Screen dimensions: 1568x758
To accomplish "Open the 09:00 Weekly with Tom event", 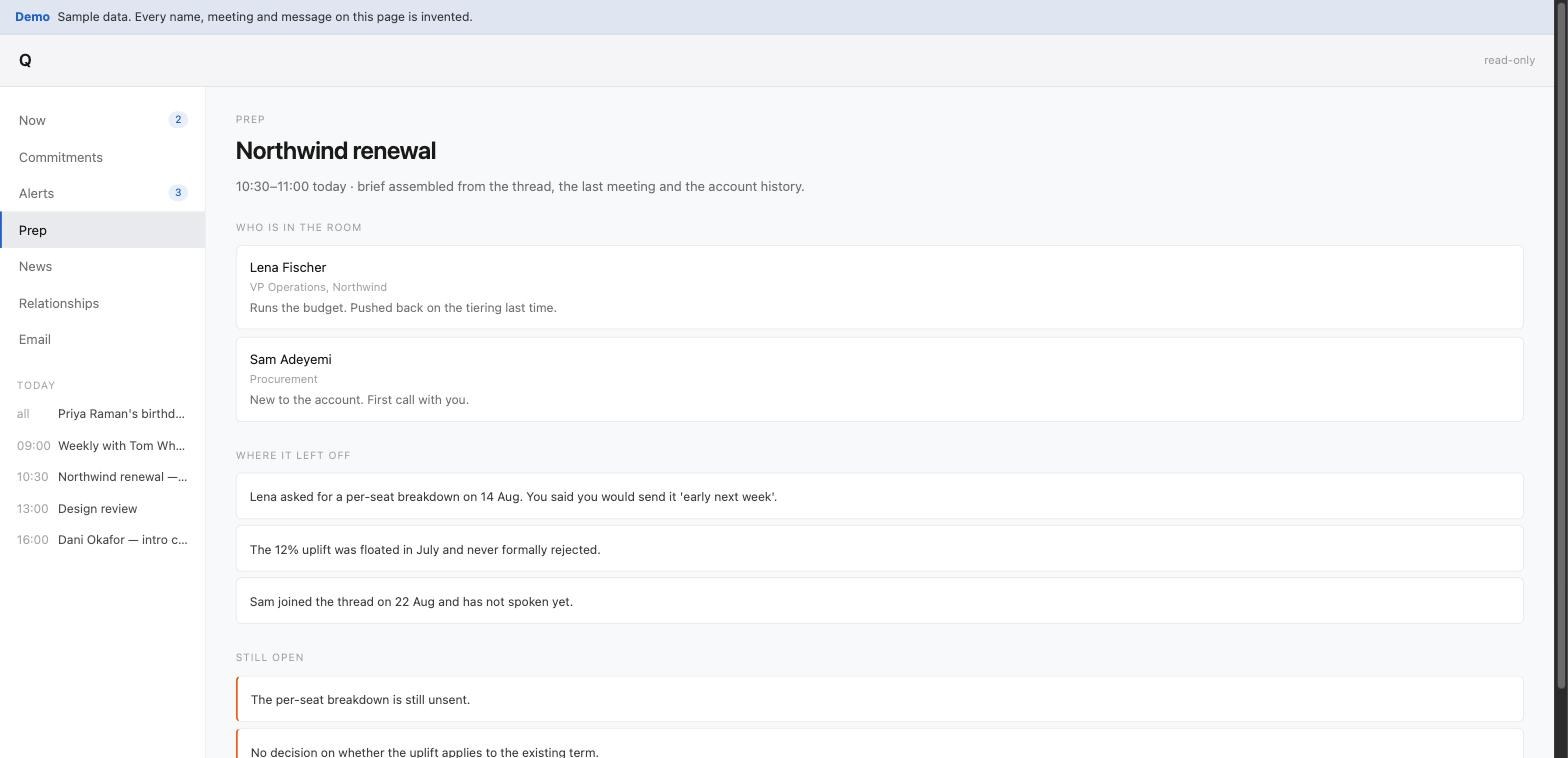I will click(x=102, y=446).
